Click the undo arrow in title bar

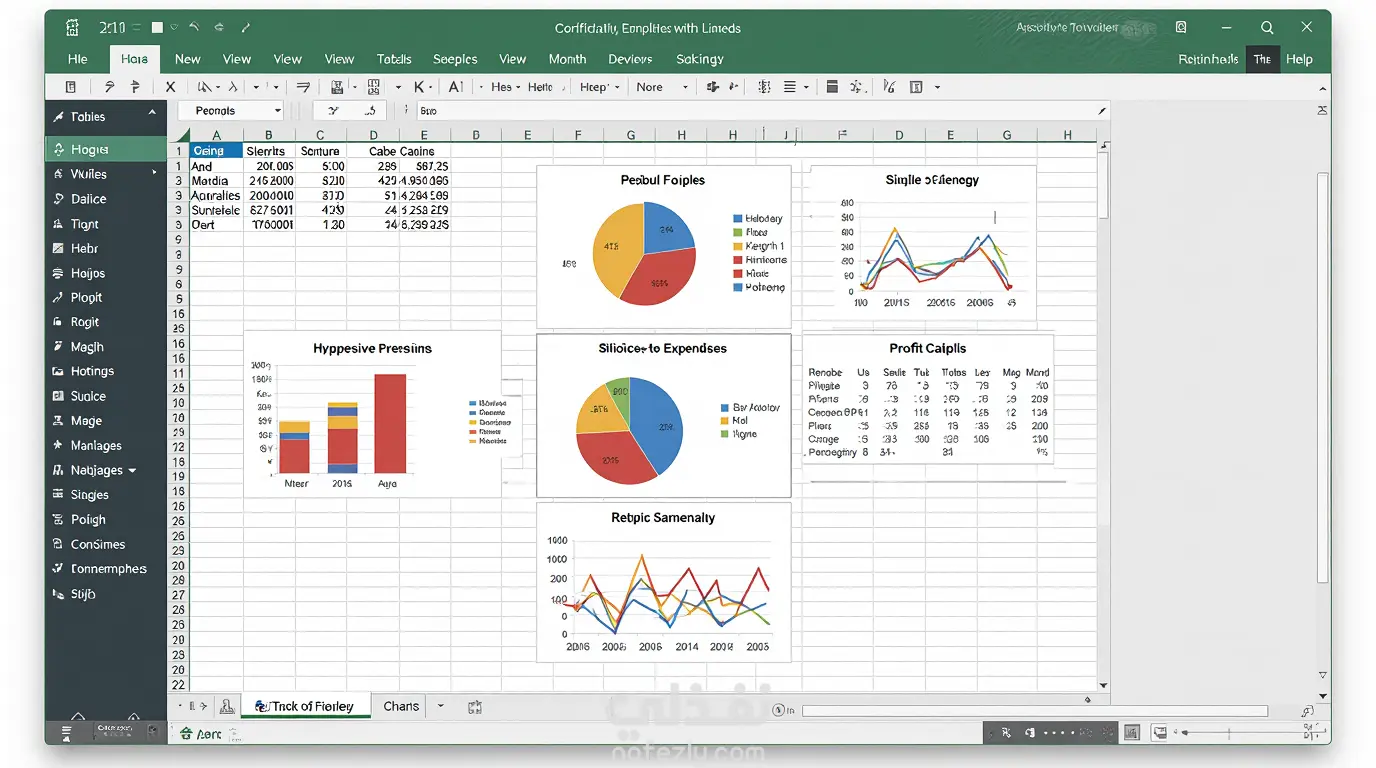[194, 28]
